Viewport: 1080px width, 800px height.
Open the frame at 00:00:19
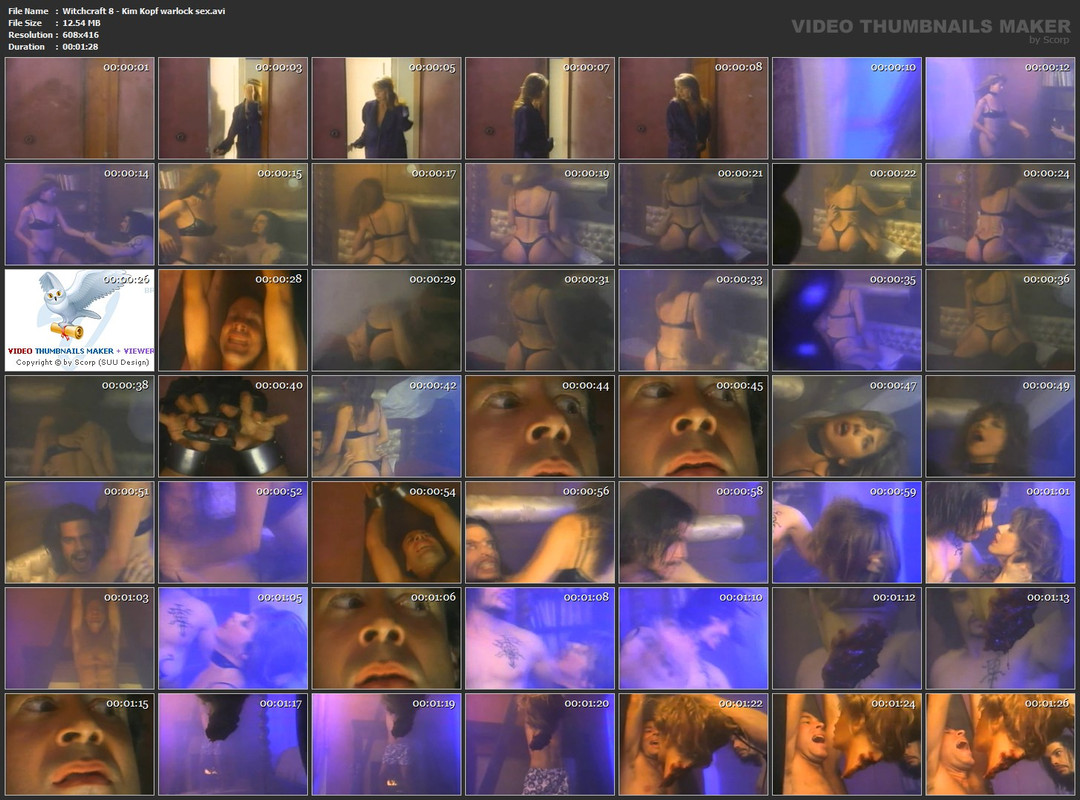(540, 214)
